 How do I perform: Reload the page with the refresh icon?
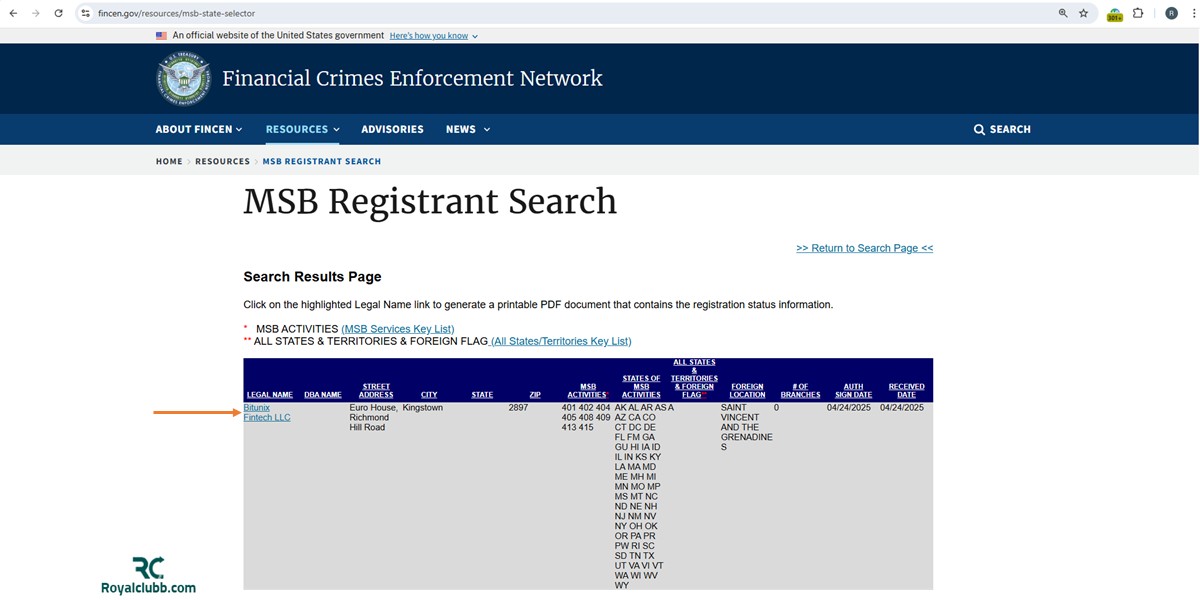click(58, 13)
